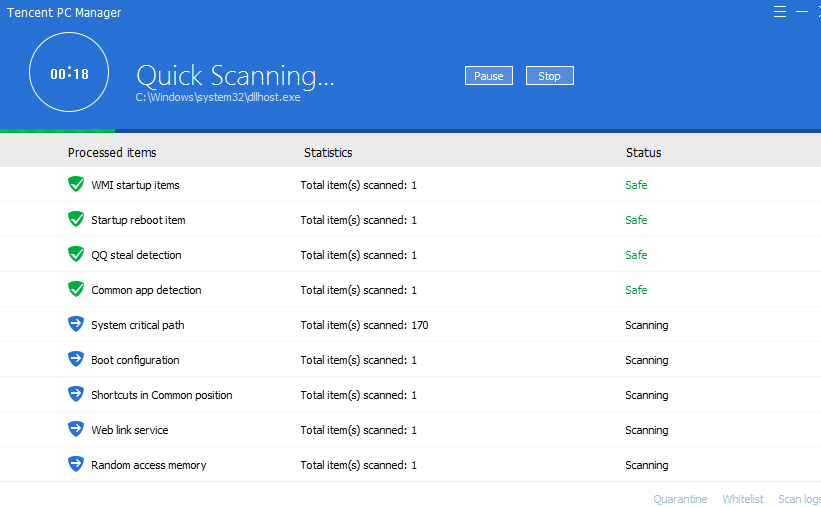The width and height of the screenshot is (821, 507).
Task: Click the scanned file path dllhost.exe
Action: (218, 97)
